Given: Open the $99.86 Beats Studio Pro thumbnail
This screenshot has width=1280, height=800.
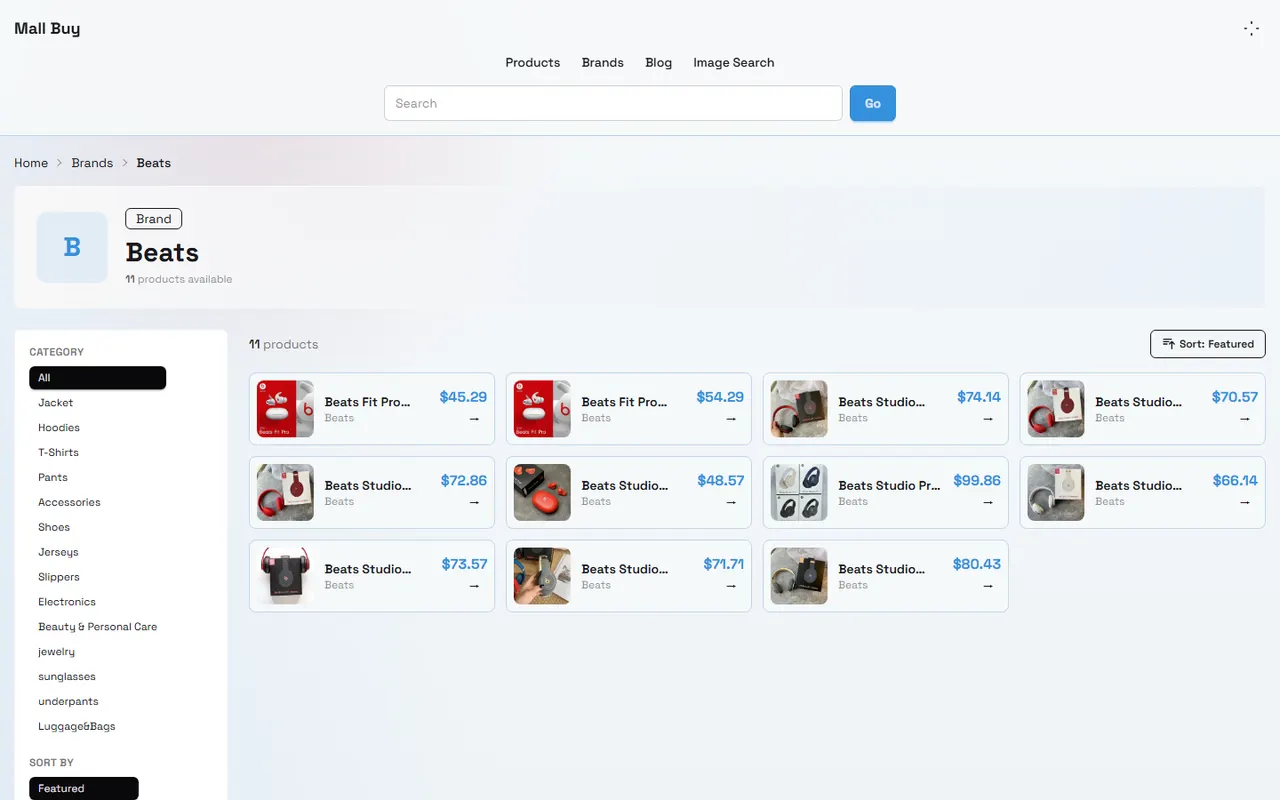Looking at the screenshot, I should tap(799, 492).
